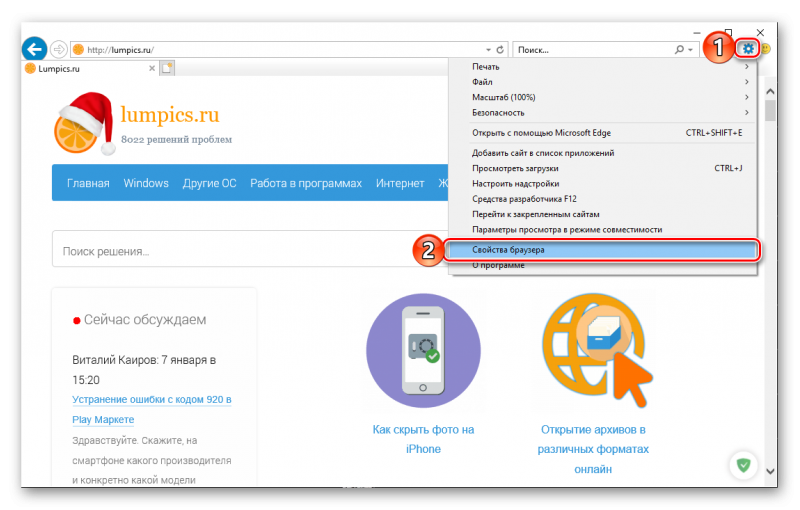Close the Lumpics.ru tab
The width and height of the screenshot is (800, 510).
coord(152,68)
